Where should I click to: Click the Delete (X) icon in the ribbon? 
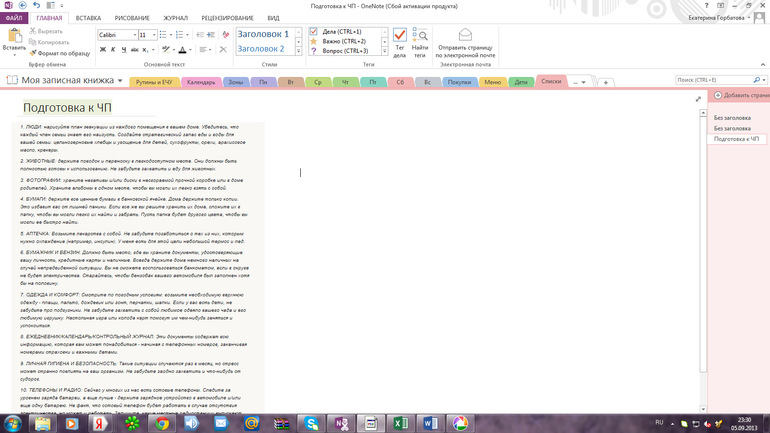(223, 50)
